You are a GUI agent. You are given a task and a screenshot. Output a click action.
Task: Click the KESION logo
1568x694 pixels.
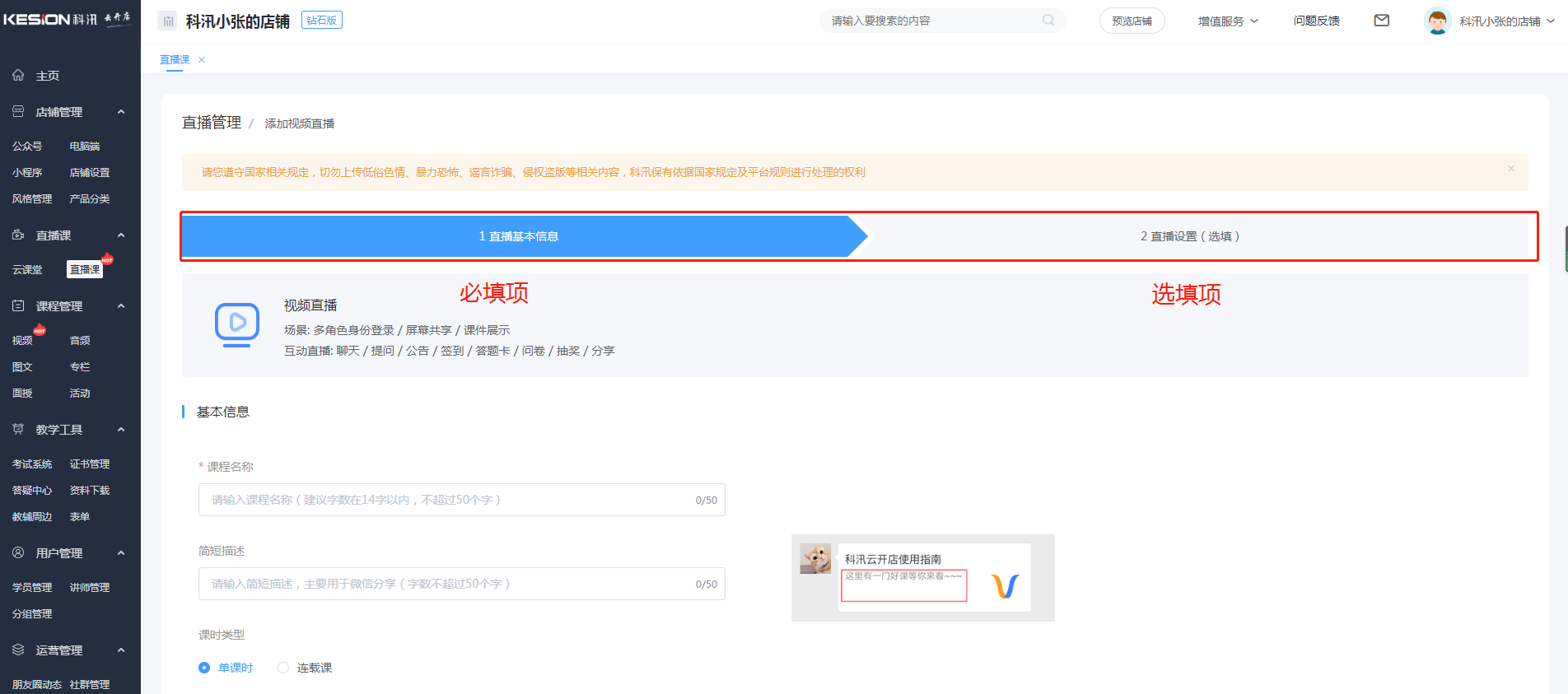point(67,19)
